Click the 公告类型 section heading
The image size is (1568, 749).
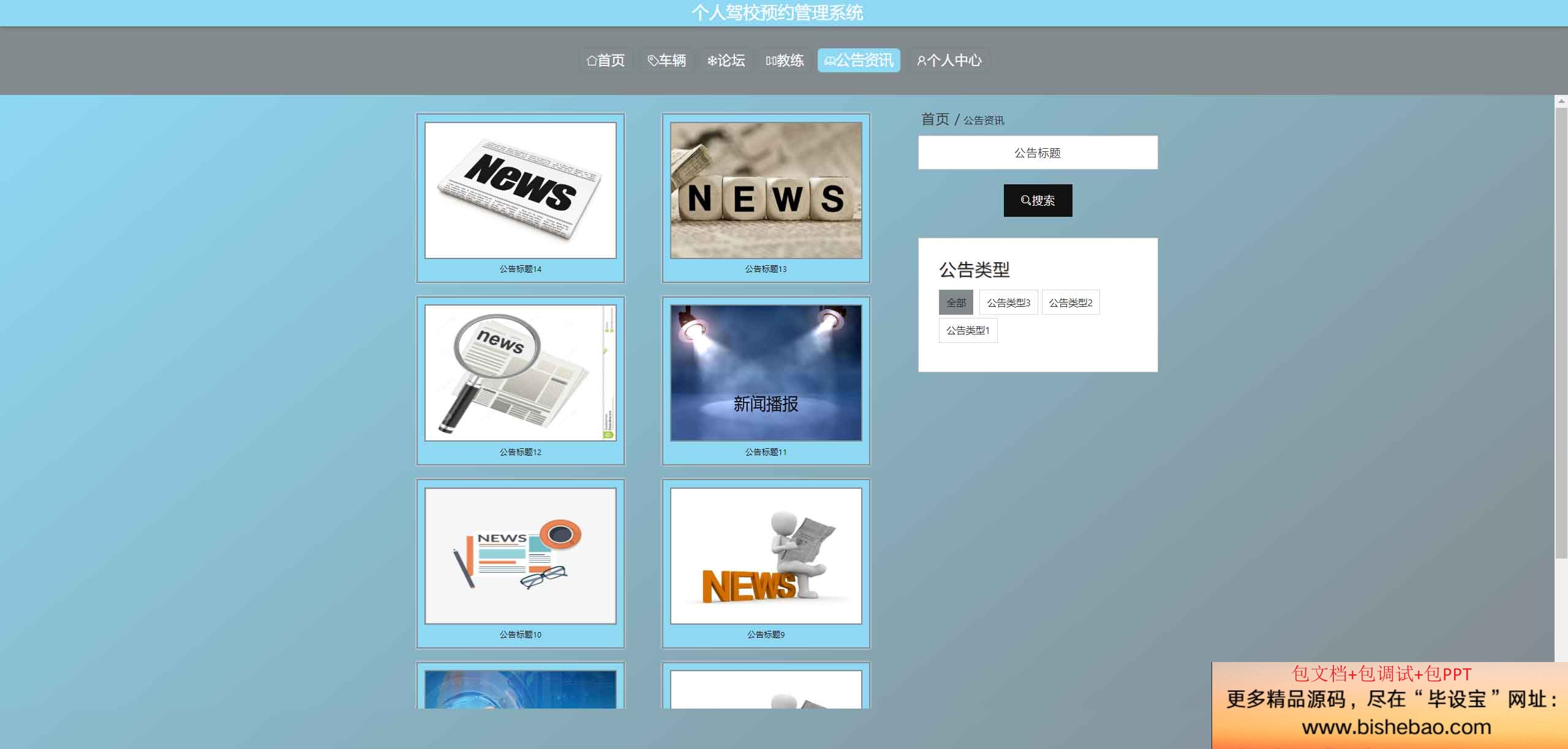click(x=974, y=269)
